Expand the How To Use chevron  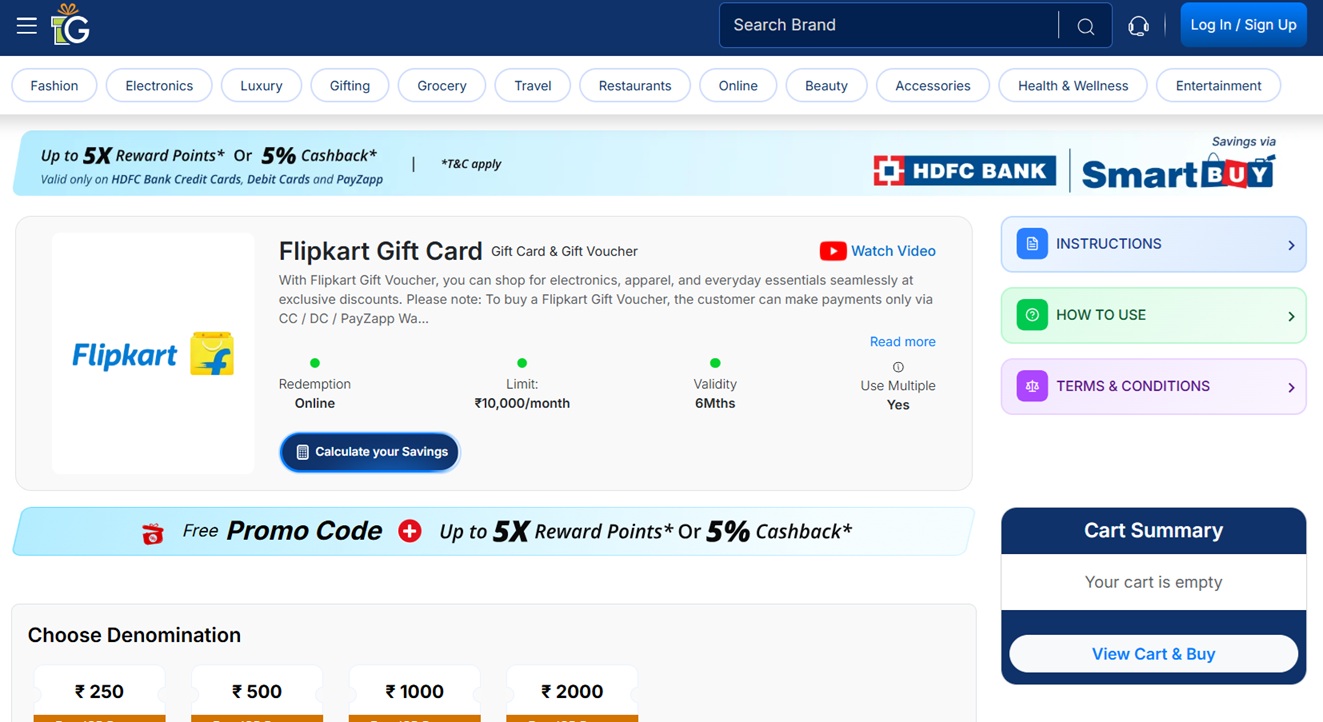point(1291,316)
